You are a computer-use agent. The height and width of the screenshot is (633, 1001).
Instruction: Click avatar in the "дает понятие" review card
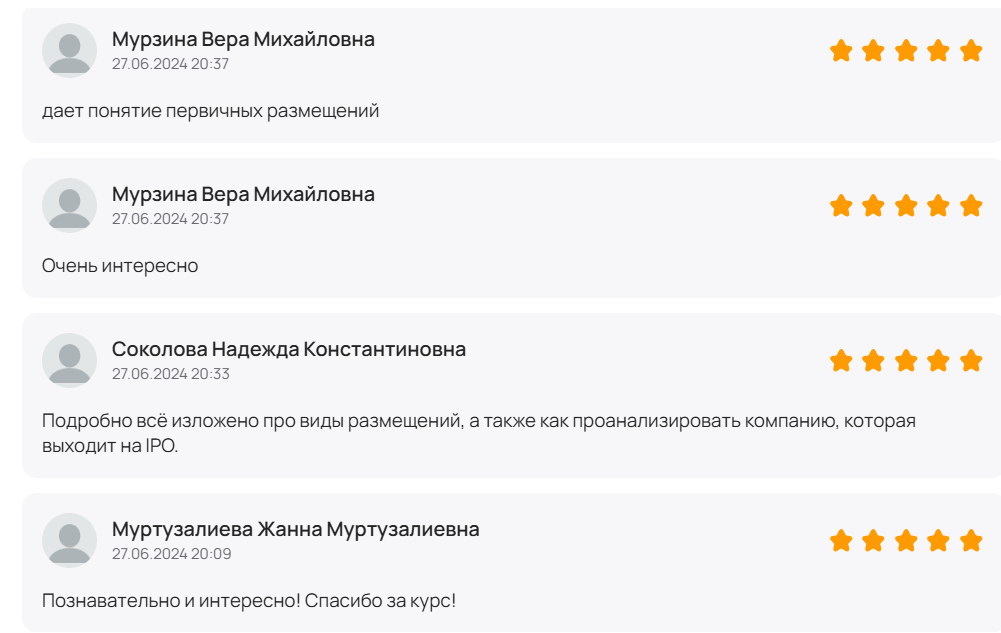(x=69, y=51)
